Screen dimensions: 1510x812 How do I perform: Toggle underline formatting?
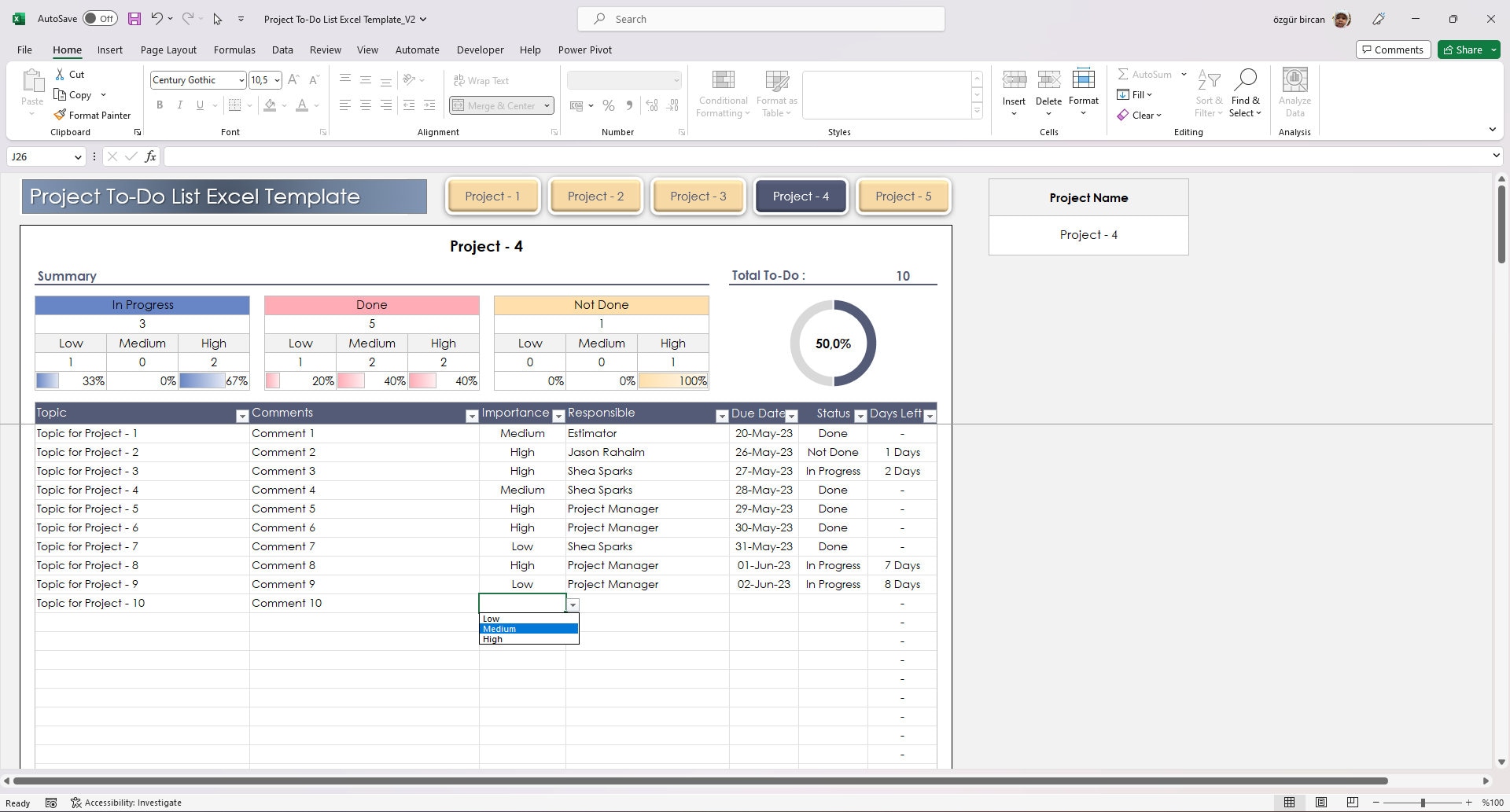(199, 105)
